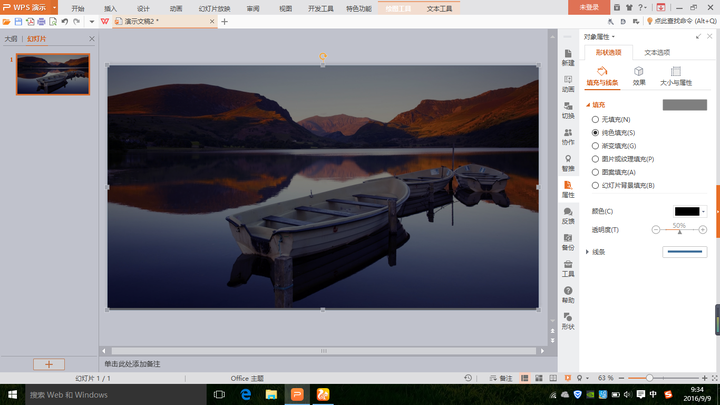Open the 插入 ribbon tab
The image size is (720, 405).
[110, 8]
